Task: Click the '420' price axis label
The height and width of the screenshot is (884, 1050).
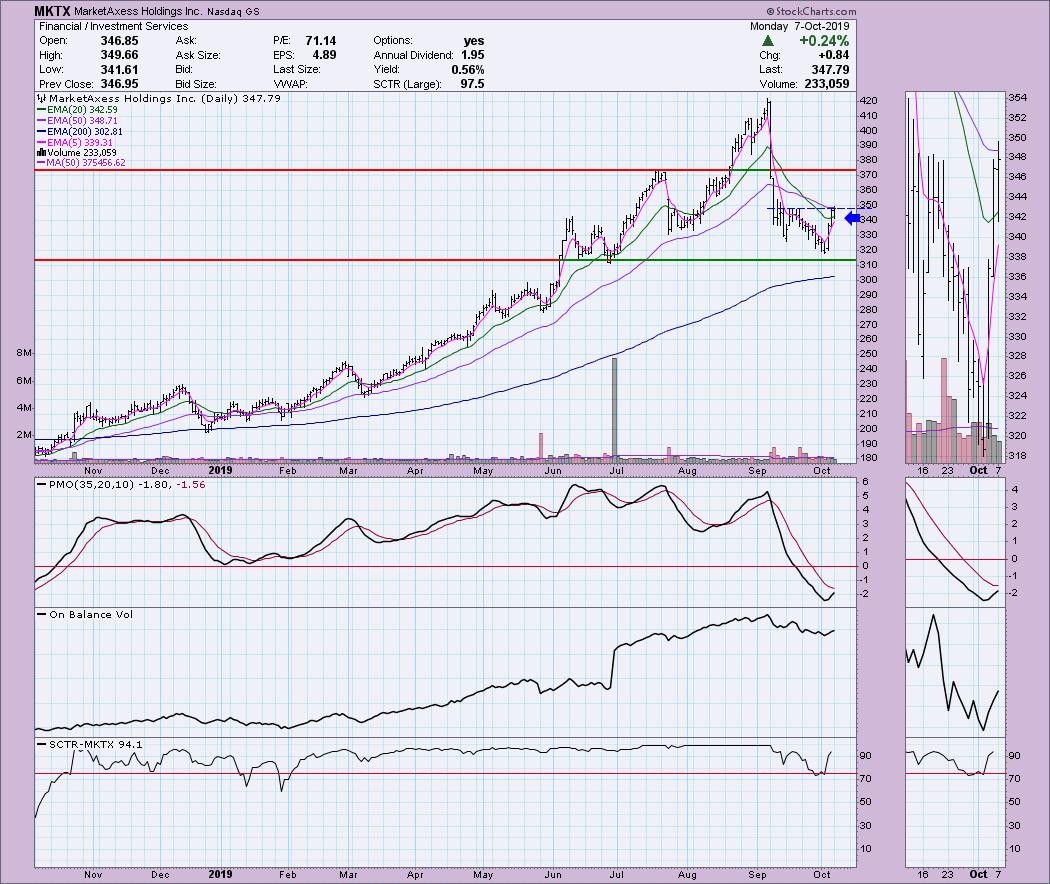Action: (869, 100)
